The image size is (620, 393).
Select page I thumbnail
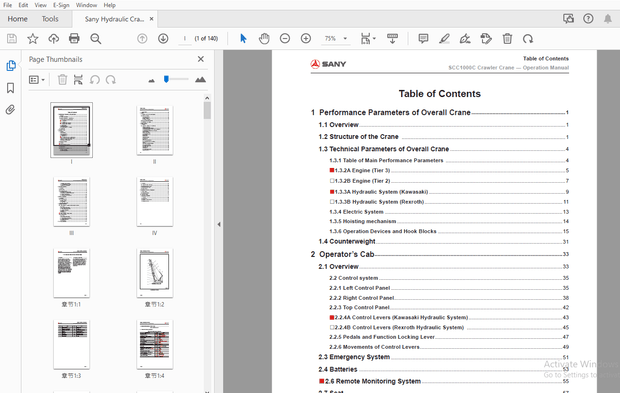tap(72, 130)
